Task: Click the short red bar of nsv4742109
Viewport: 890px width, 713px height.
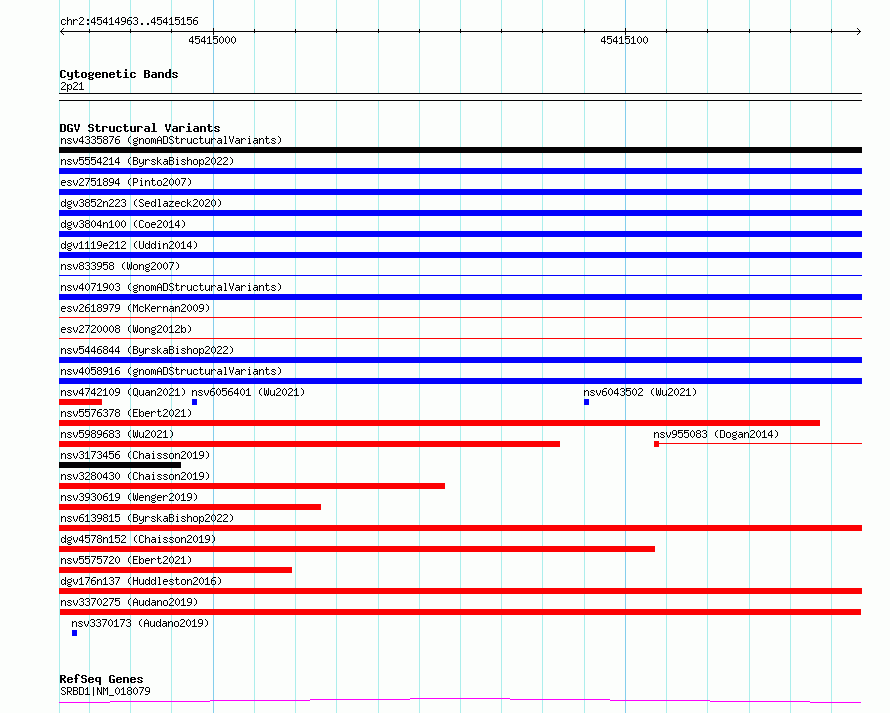Action: coord(81,402)
